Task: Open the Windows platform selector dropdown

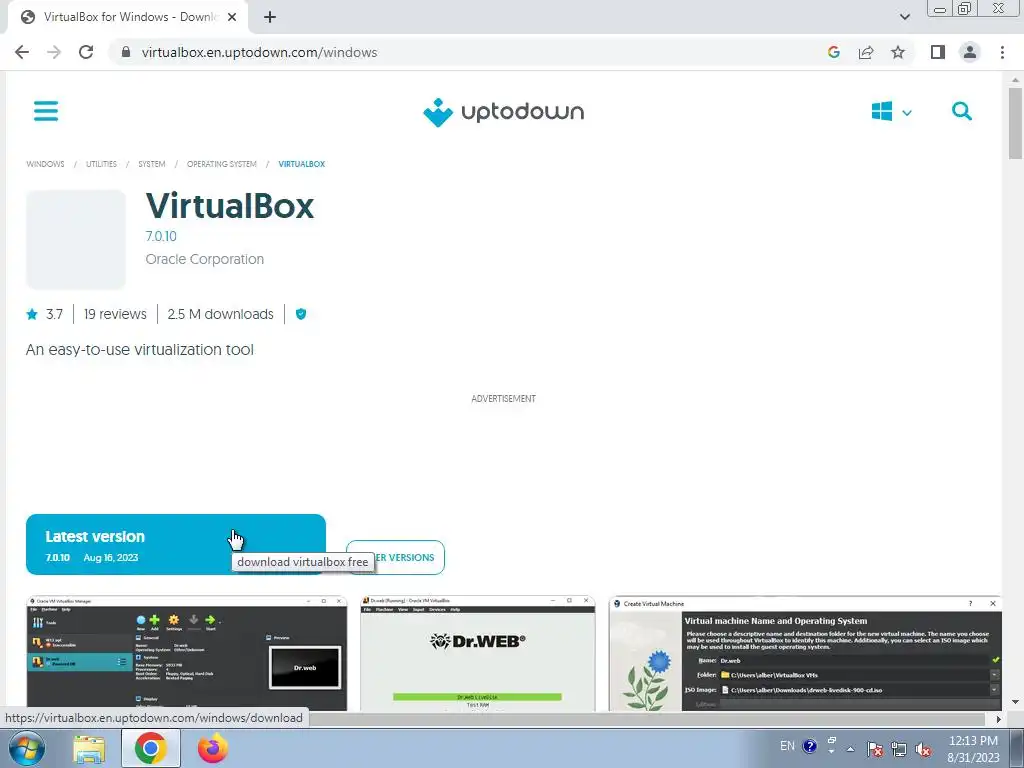Action: (x=891, y=112)
